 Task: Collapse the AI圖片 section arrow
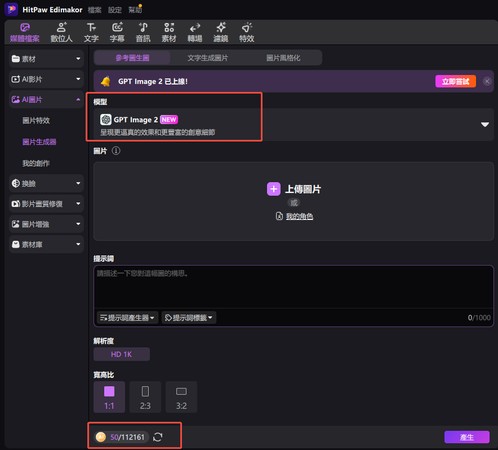tap(78, 99)
